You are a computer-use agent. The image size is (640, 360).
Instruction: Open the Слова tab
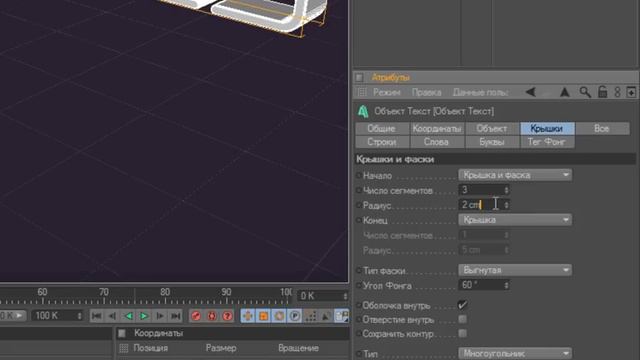pos(437,142)
